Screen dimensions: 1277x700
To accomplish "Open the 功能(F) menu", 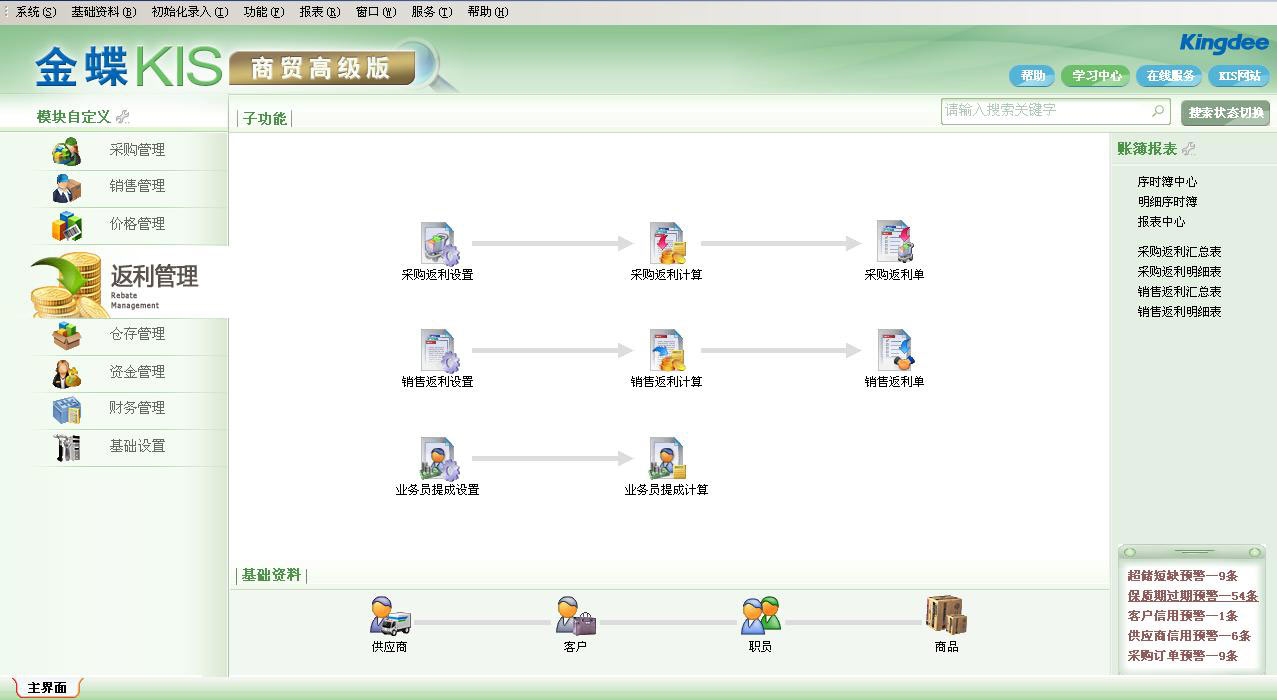I will 264,12.
